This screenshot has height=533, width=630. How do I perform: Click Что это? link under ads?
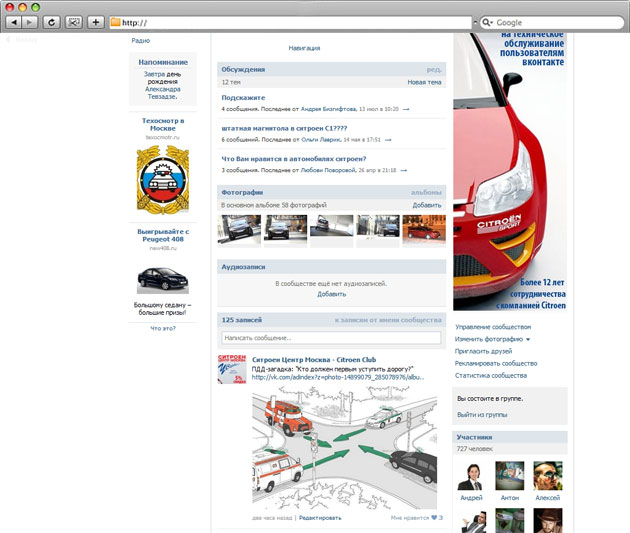[163, 328]
